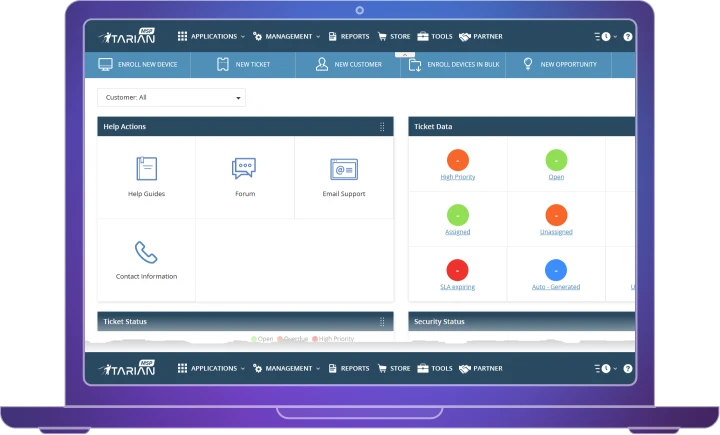Click the High Priority orange circle

click(458, 160)
